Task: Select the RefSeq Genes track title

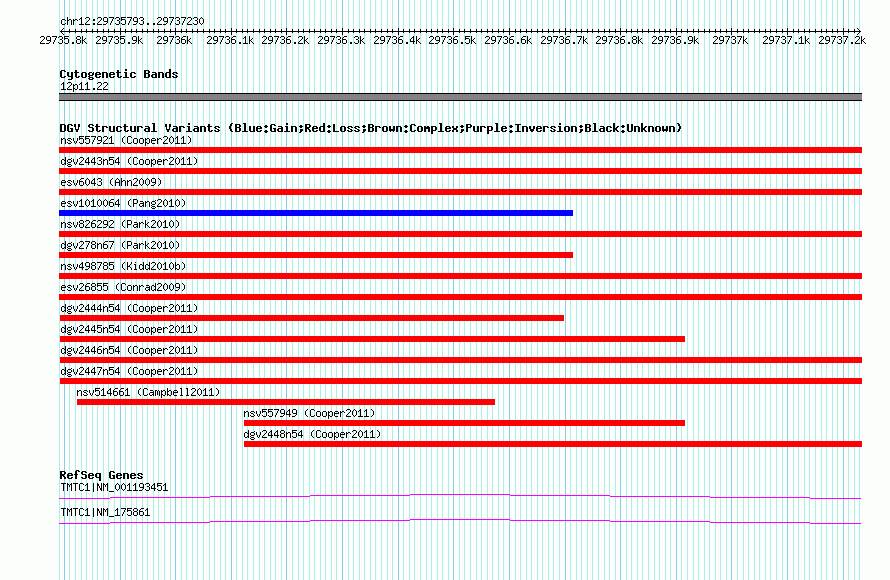Action: pyautogui.click(x=101, y=475)
